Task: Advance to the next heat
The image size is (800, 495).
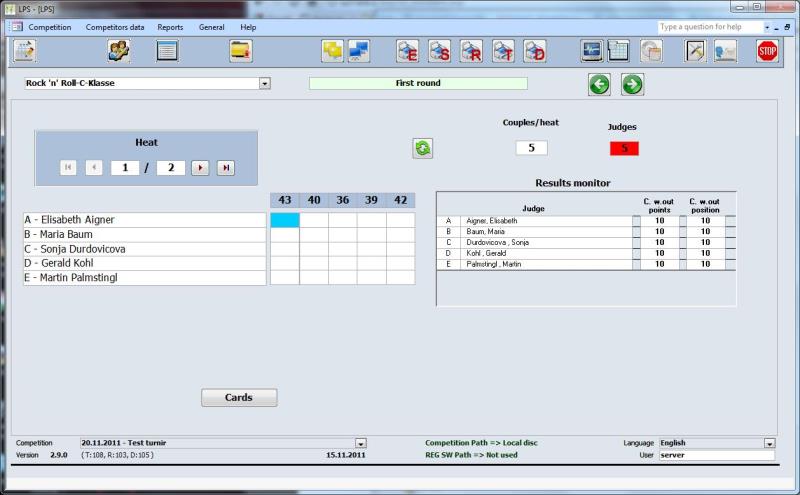Action: tap(200, 168)
